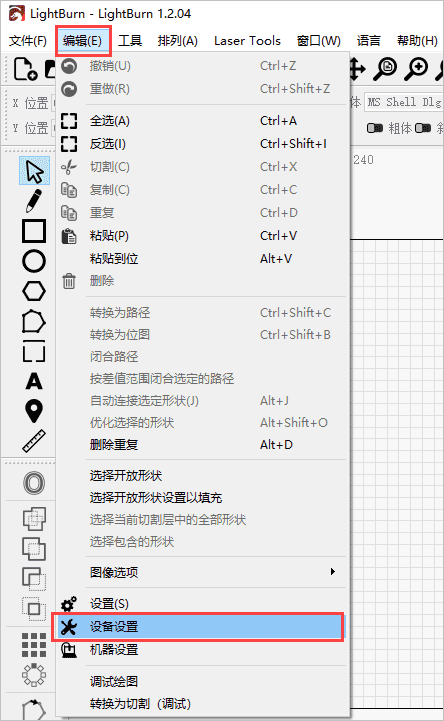
Task: Toggle the 粗体 bold switch
Action: tap(375, 128)
